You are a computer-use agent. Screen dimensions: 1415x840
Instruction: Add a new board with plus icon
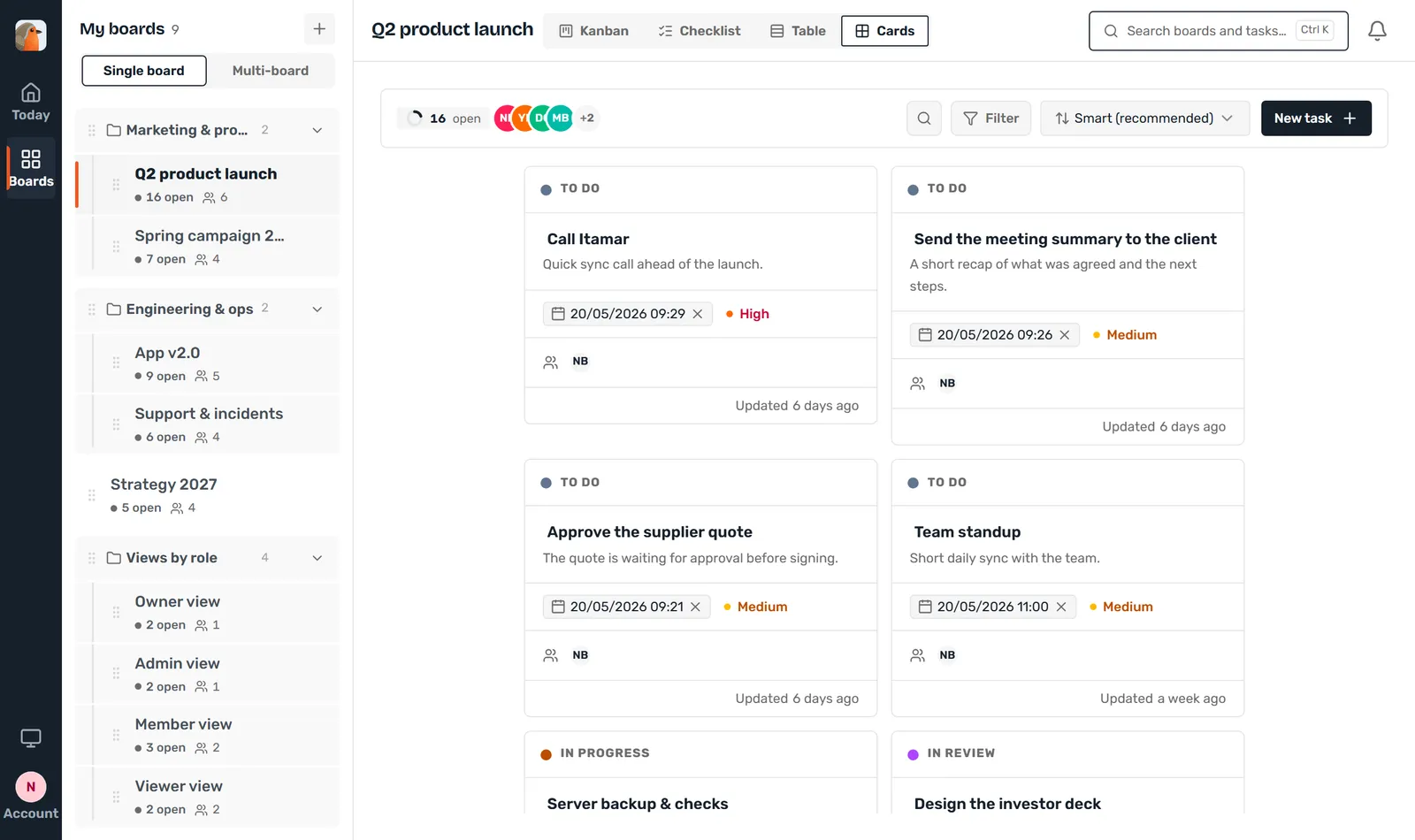319,29
